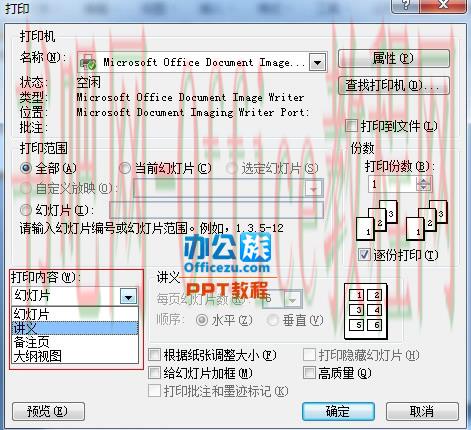471x430 pixels.
Task: Select the 幻灯片 range radio button
Action: point(26,210)
